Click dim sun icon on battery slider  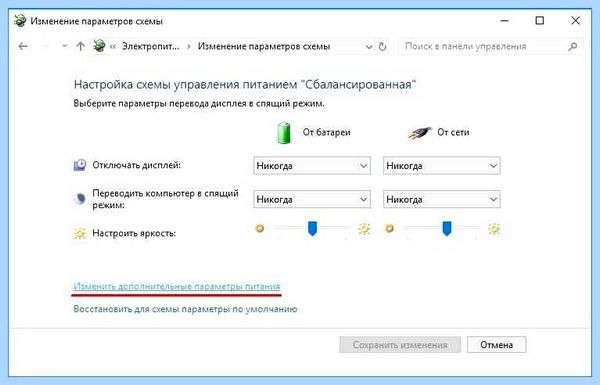260,228
